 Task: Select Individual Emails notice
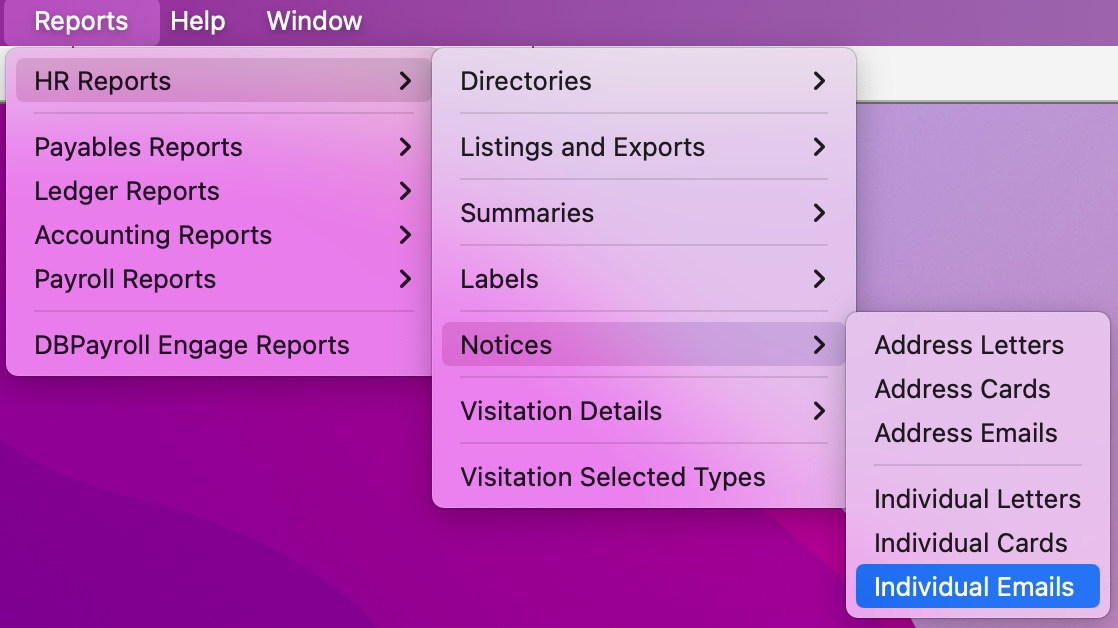click(973, 587)
